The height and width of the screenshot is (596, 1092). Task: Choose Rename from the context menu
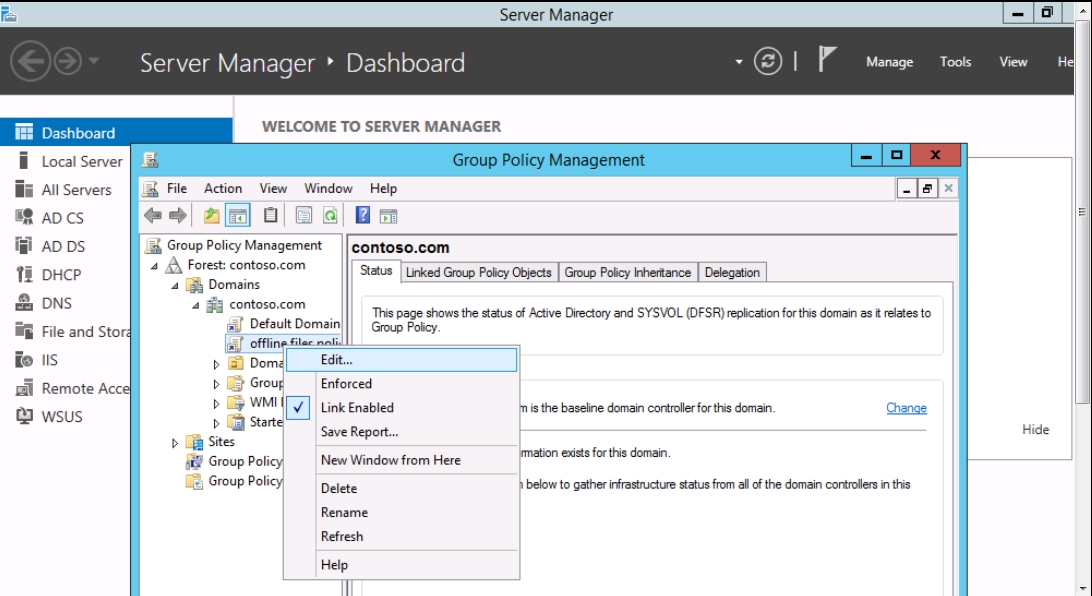tap(344, 512)
